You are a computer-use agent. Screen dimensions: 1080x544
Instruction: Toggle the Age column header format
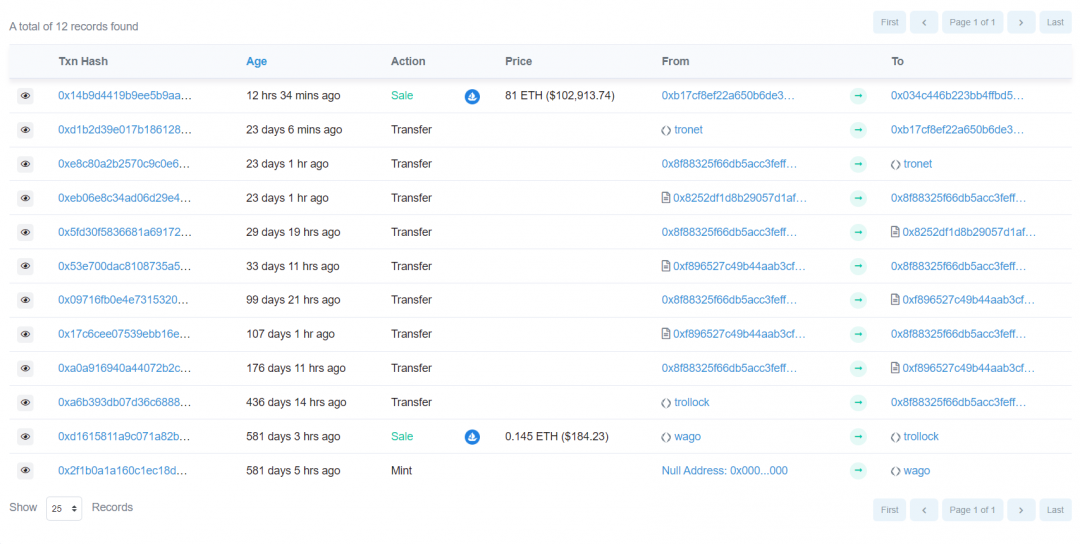coord(256,61)
